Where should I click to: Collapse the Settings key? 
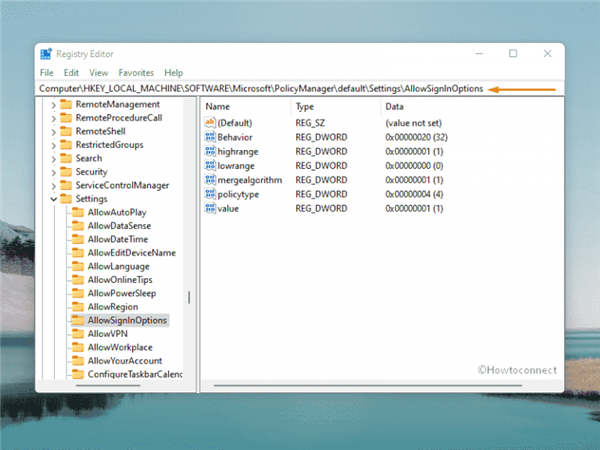pos(54,199)
